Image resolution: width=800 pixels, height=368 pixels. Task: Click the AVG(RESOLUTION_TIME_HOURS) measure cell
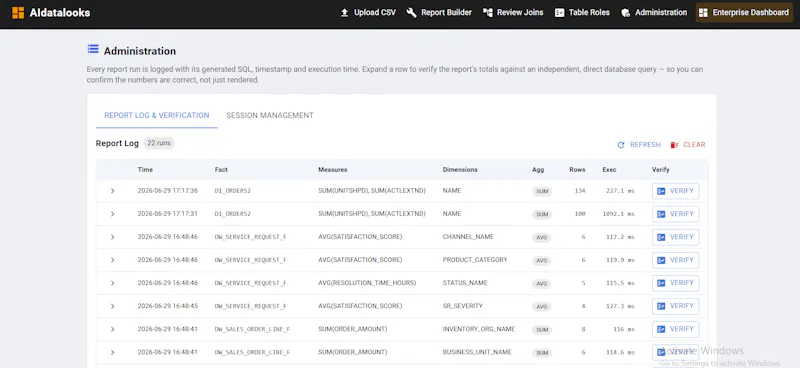tap(367, 283)
